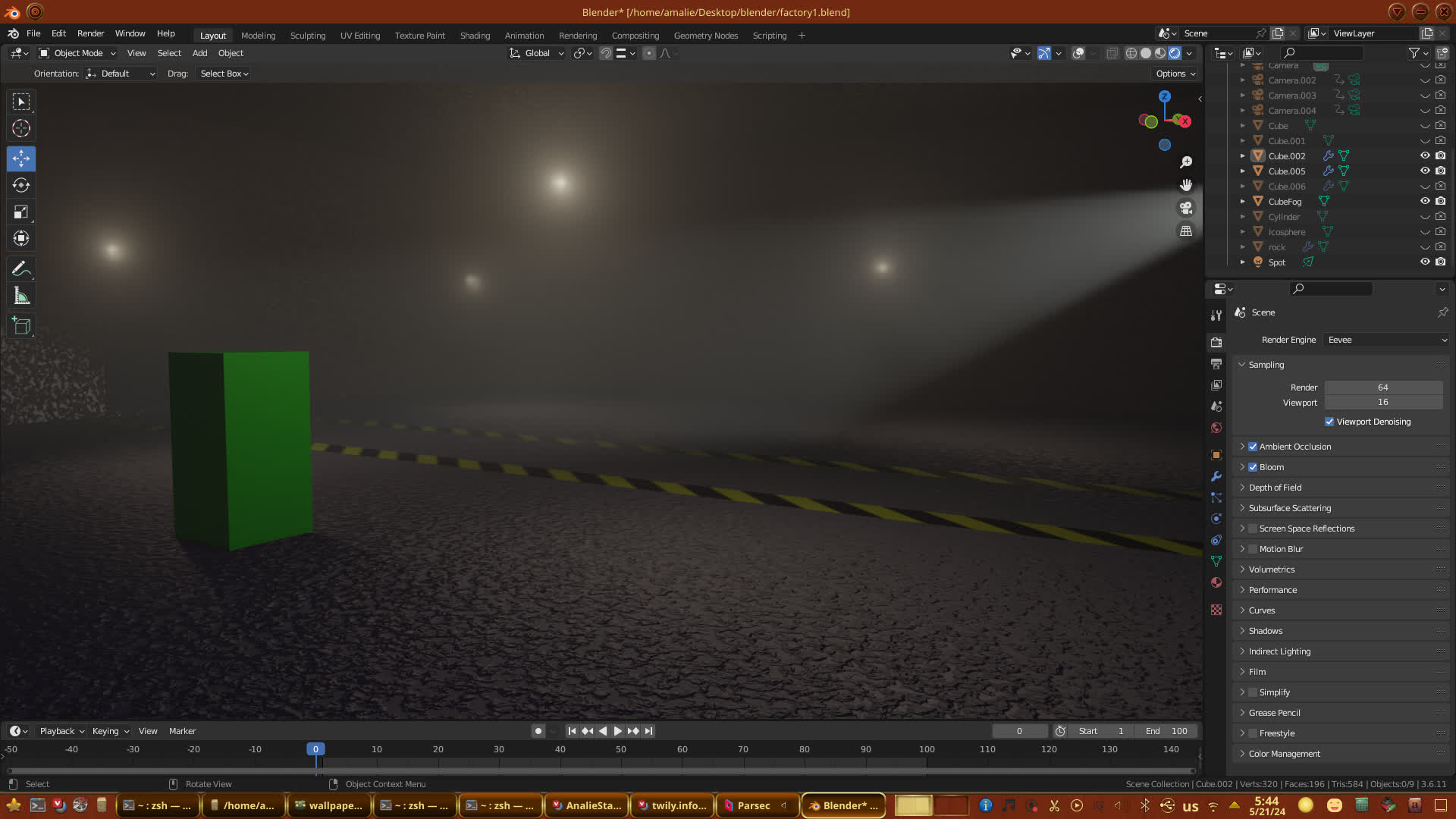Open the World properties tab
Screen dimensions: 1456x819
1216,428
